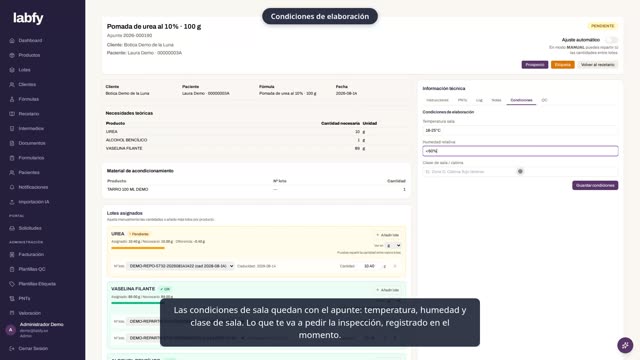Click the Cliente Botica Demo de la Luna value
640x360 pixels.
pos(127,93)
